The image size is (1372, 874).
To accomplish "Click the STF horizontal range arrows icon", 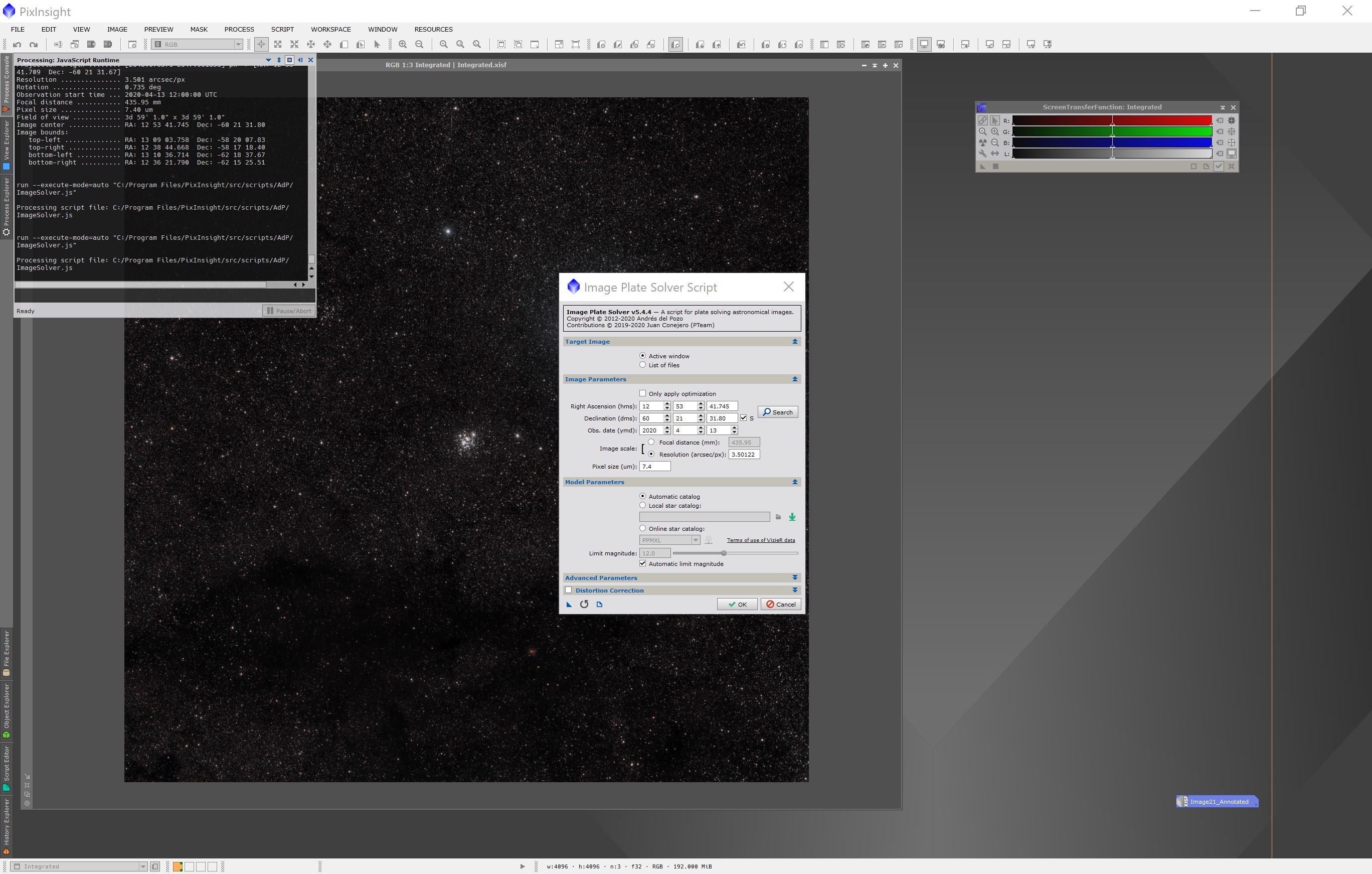I will (995, 154).
